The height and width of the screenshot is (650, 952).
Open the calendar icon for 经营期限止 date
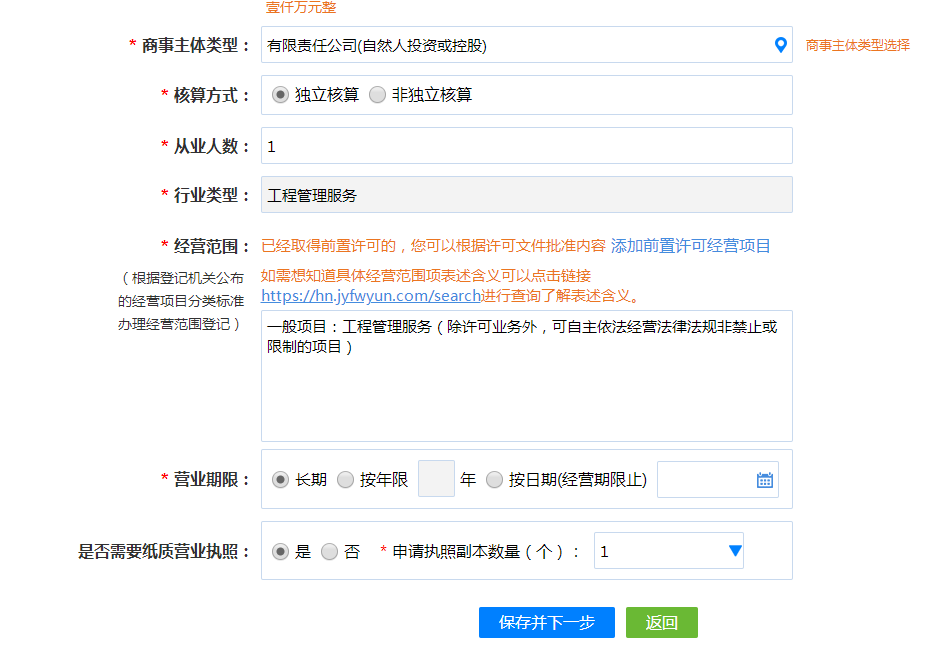764,480
